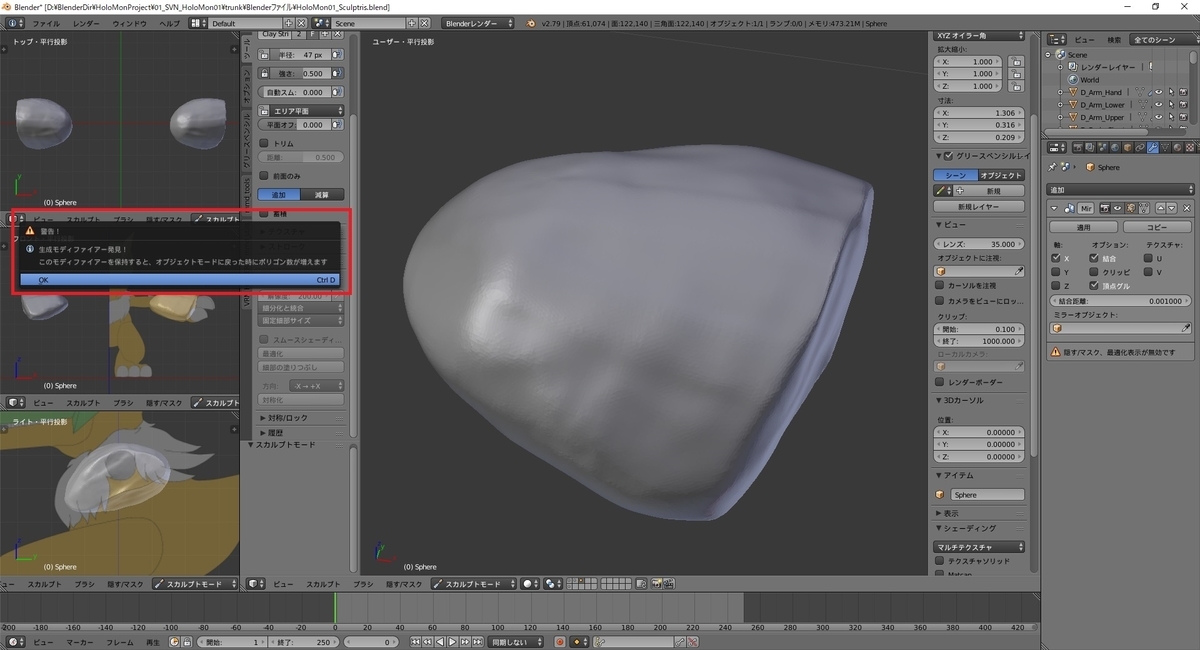Viewport: 1200px width, 650px height.
Task: Open the マルチテクスチャ shading dropdown
Action: pyautogui.click(x=980, y=547)
